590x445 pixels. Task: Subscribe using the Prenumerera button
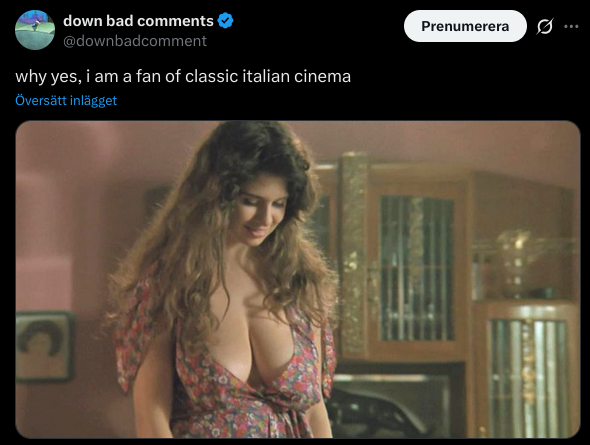click(x=465, y=26)
